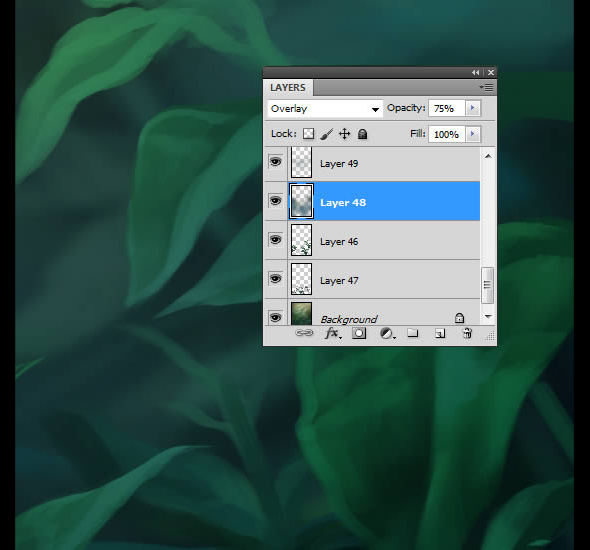The height and width of the screenshot is (550, 590).
Task: Create a new layer group folder
Action: coord(413,333)
